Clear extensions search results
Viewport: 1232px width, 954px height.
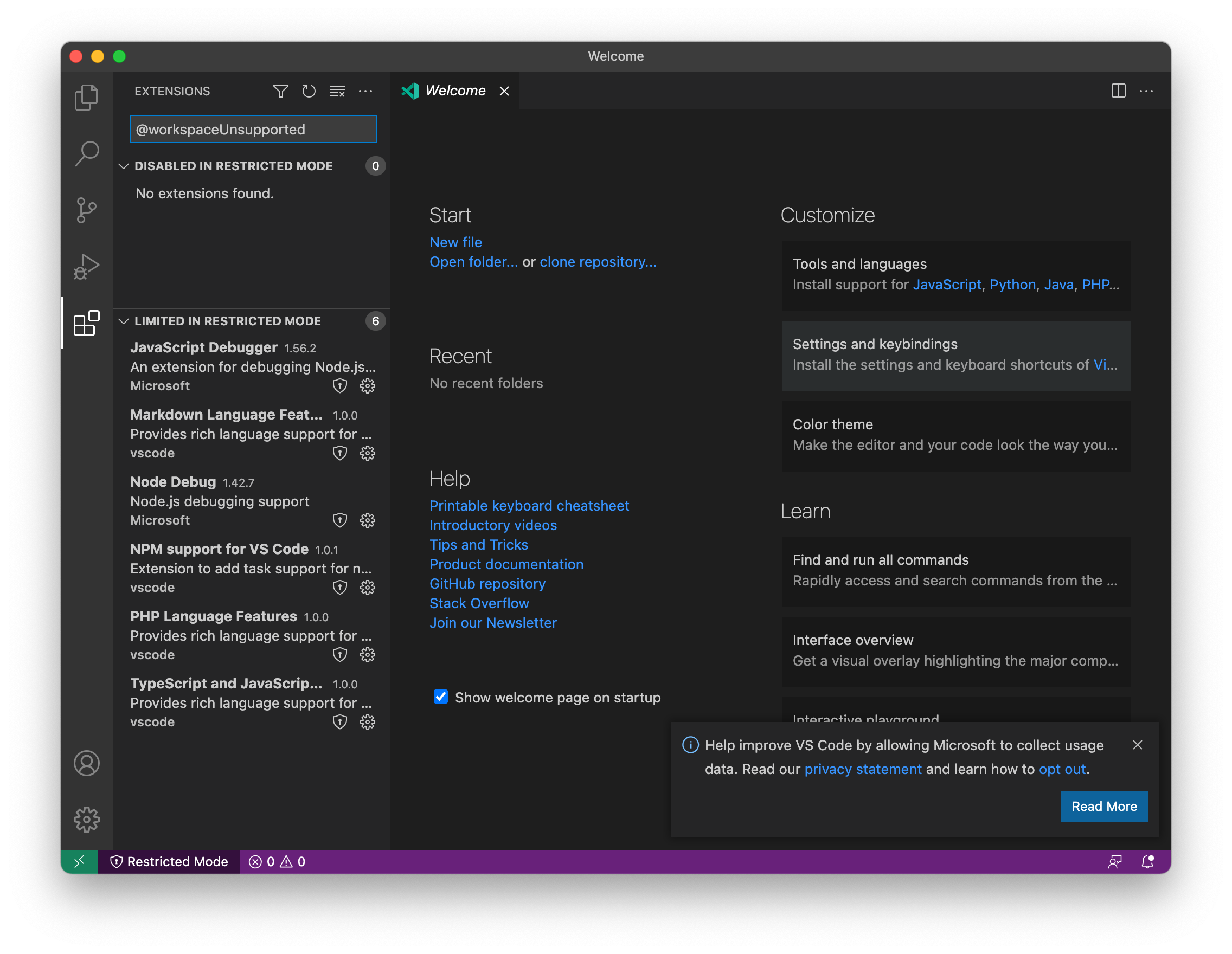click(x=337, y=91)
